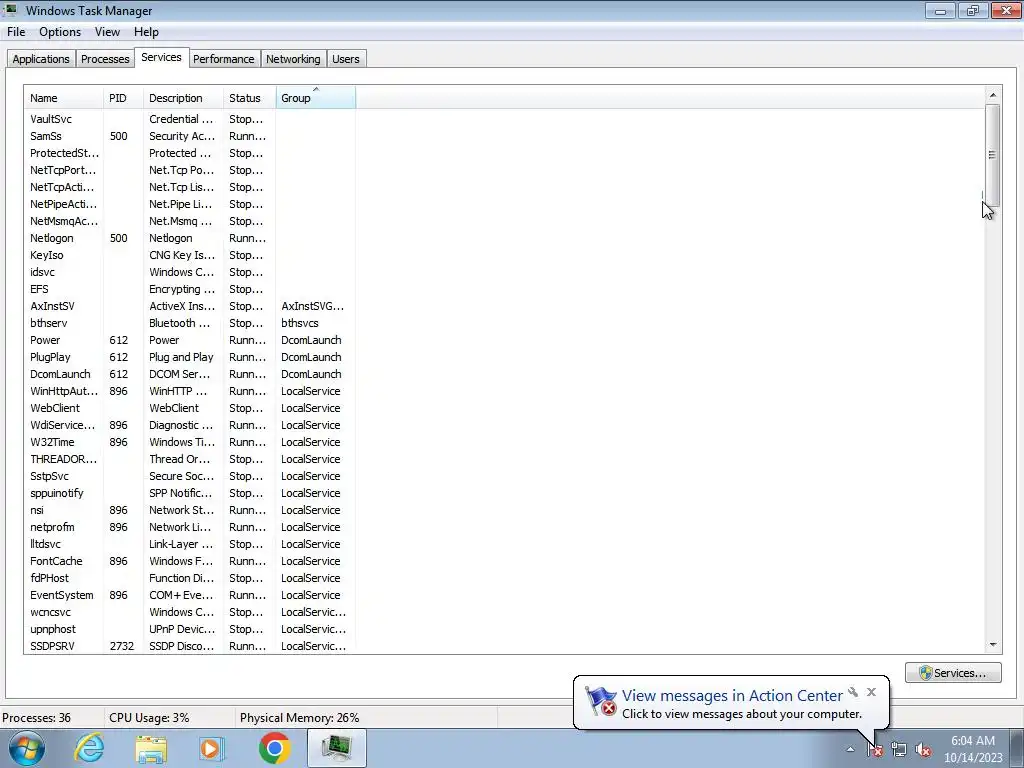
Task: Select the Netlogon service name
Action: [x=52, y=238]
